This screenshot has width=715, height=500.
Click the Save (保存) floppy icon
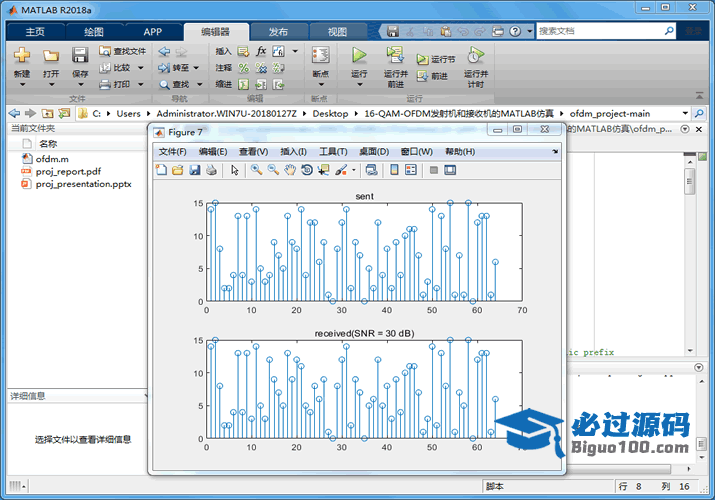click(x=80, y=55)
